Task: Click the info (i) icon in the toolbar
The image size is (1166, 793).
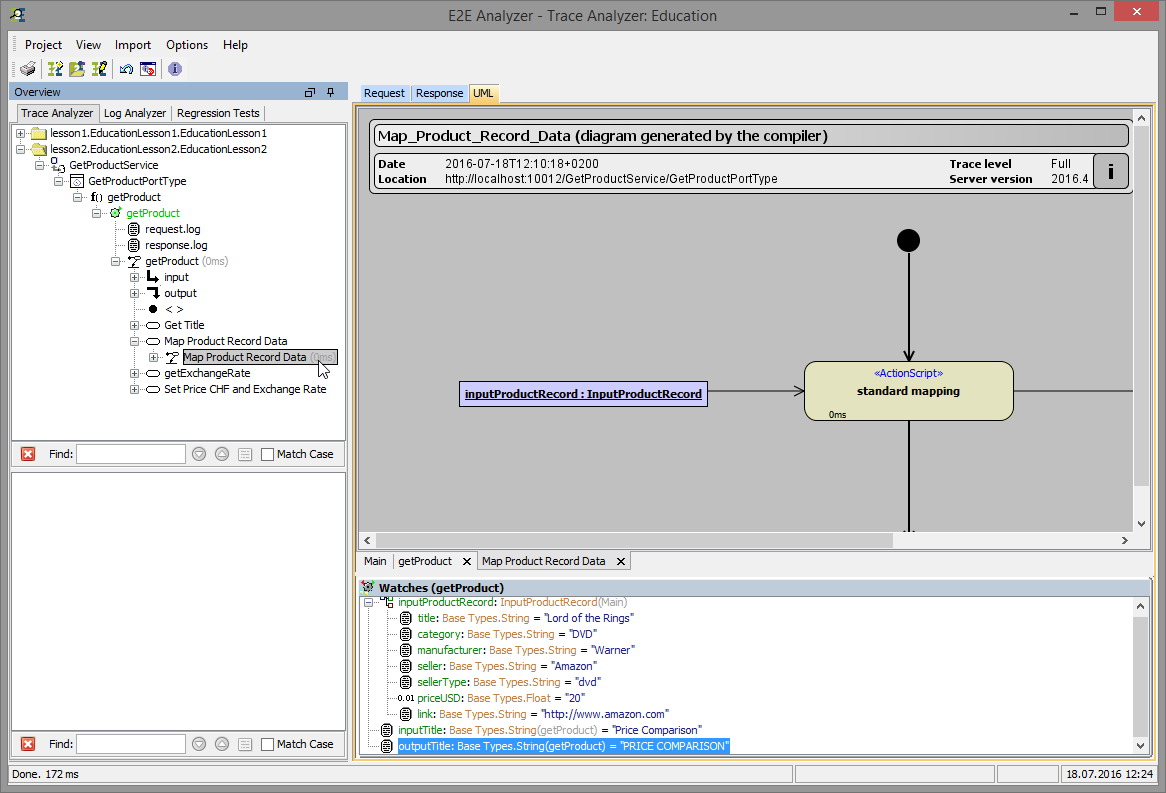Action: pyautogui.click(x=174, y=69)
